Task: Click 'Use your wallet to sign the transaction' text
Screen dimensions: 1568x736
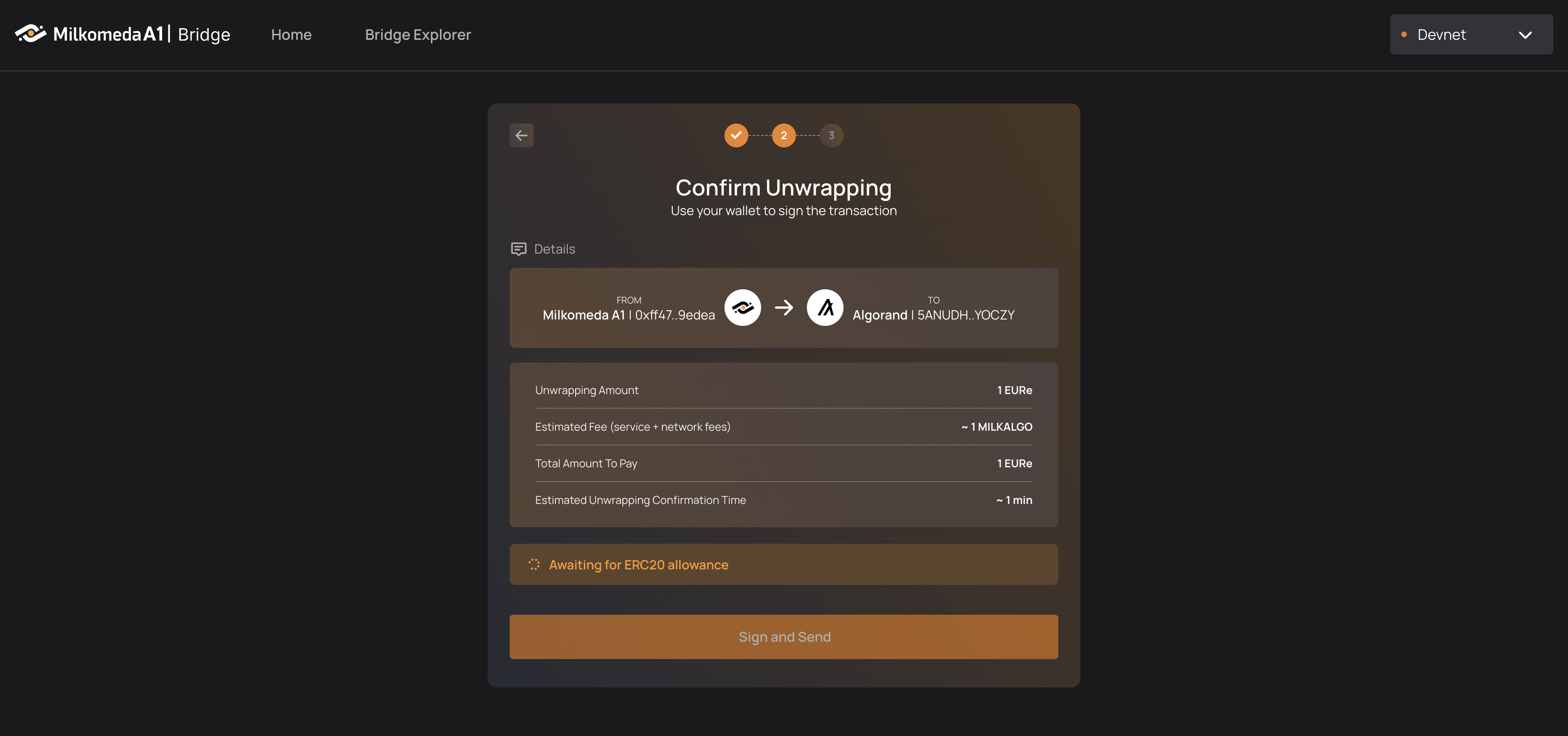Action: (784, 211)
